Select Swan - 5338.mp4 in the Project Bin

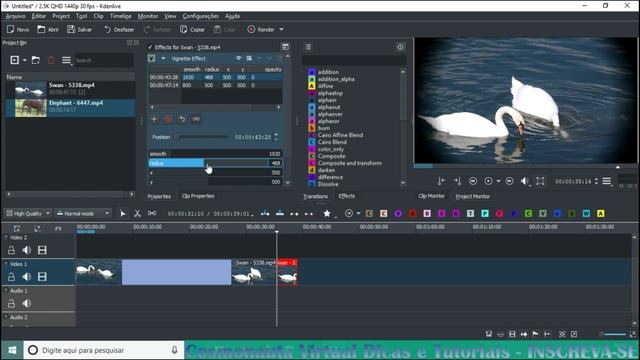click(x=71, y=89)
